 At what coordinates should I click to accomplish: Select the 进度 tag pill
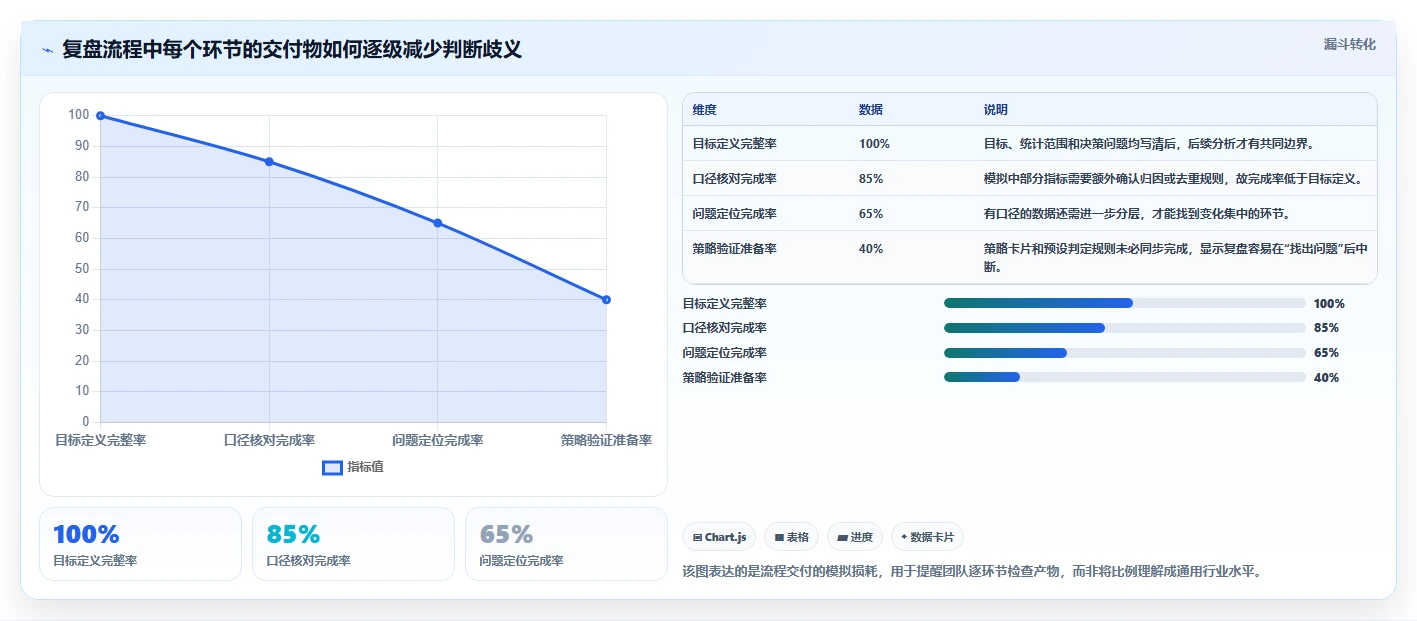click(855, 537)
